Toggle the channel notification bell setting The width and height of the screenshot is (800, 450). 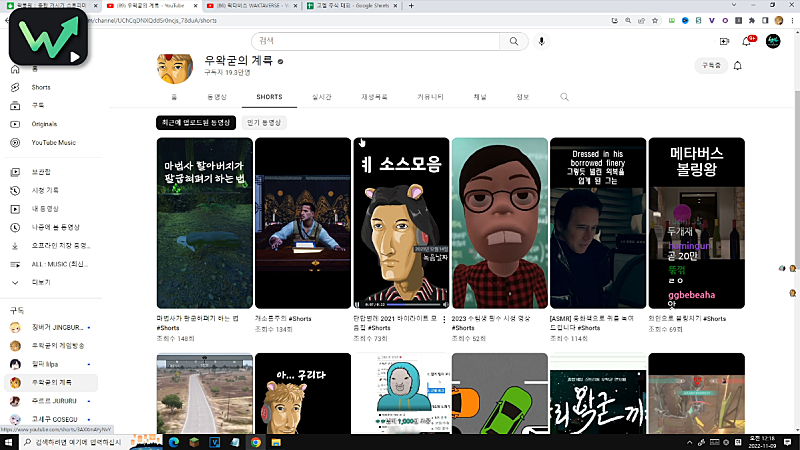click(738, 66)
